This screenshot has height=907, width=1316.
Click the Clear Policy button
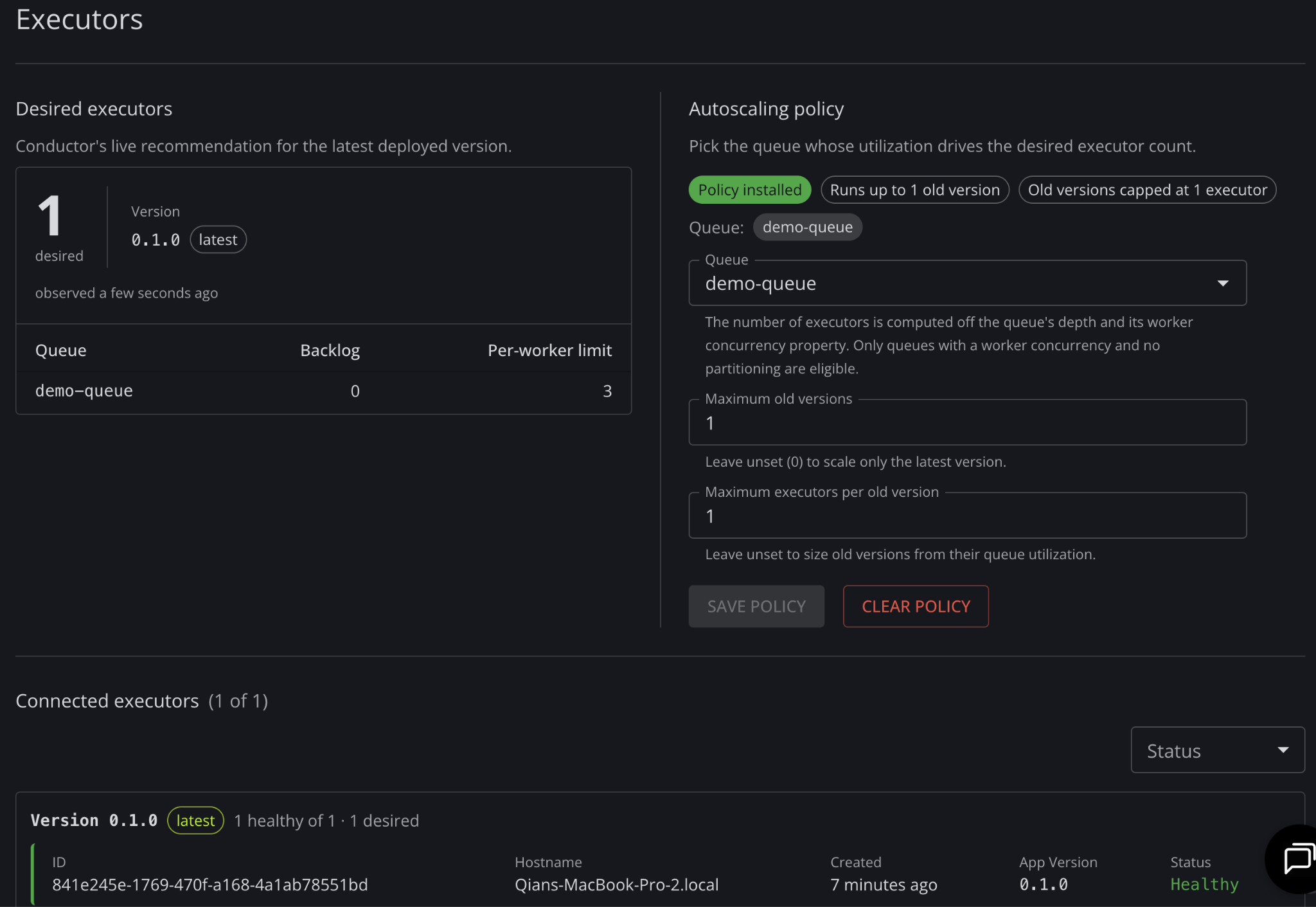click(916, 606)
